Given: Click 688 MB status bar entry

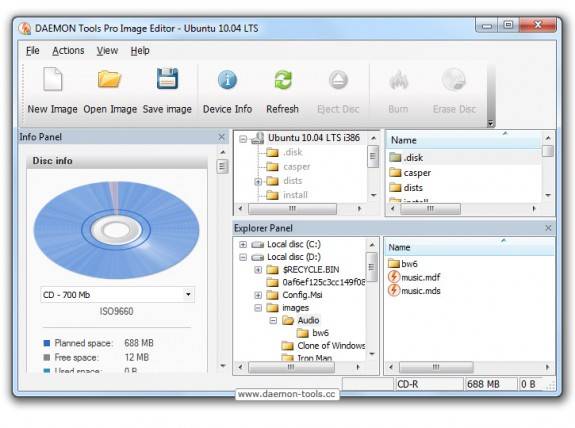Looking at the screenshot, I should (x=491, y=384).
